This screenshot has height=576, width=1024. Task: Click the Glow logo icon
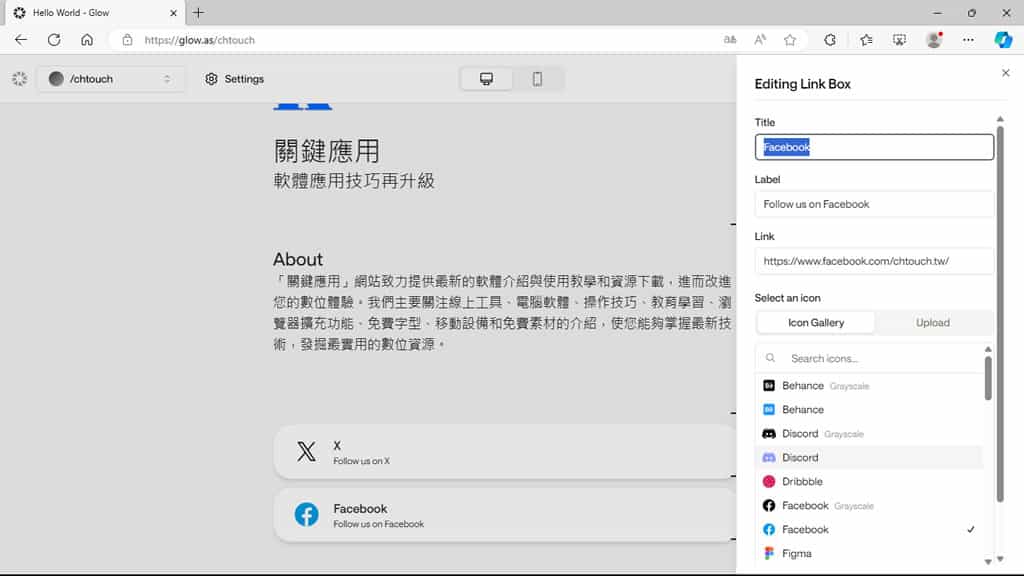click(20, 79)
